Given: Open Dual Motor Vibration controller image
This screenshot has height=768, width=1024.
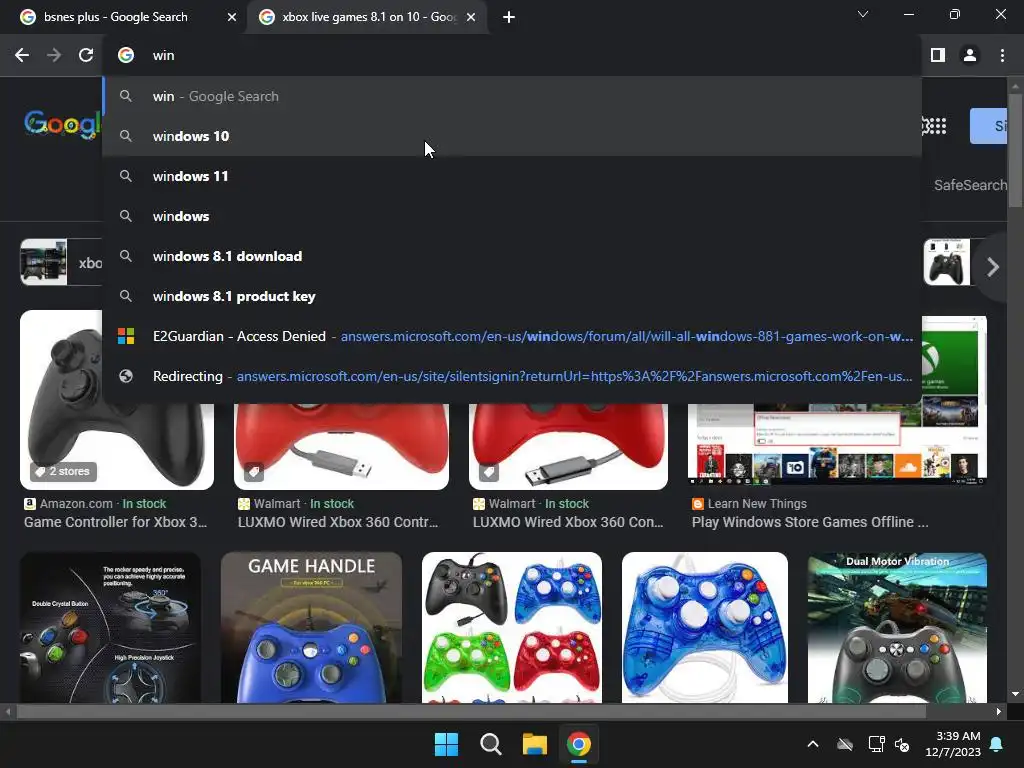Looking at the screenshot, I should [897, 628].
